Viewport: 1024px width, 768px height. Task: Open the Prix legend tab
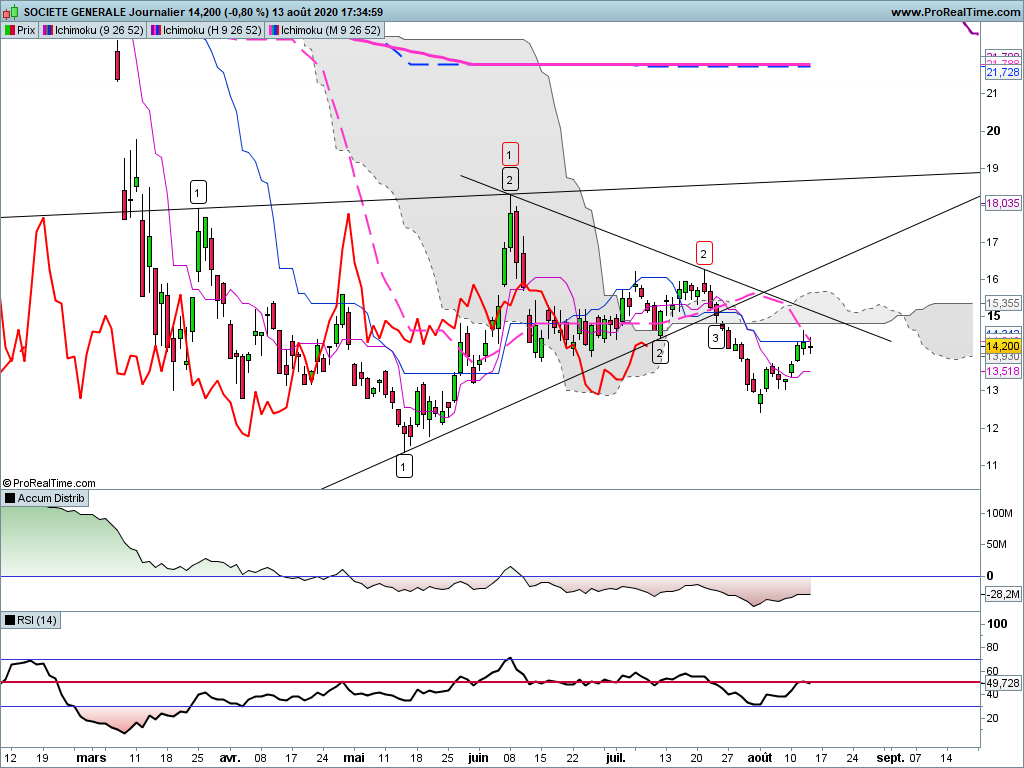coord(26,31)
